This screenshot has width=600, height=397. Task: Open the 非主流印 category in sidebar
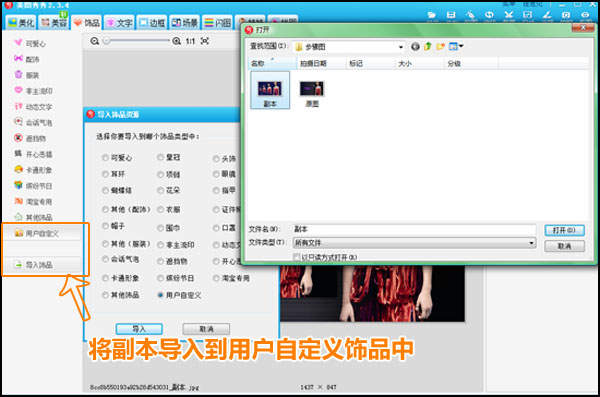[x=33, y=91]
